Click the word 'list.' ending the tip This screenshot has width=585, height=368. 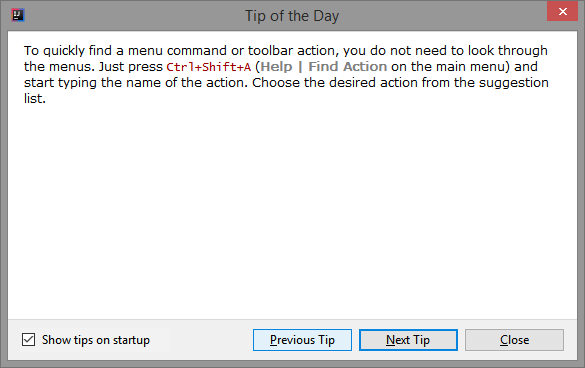(35, 99)
